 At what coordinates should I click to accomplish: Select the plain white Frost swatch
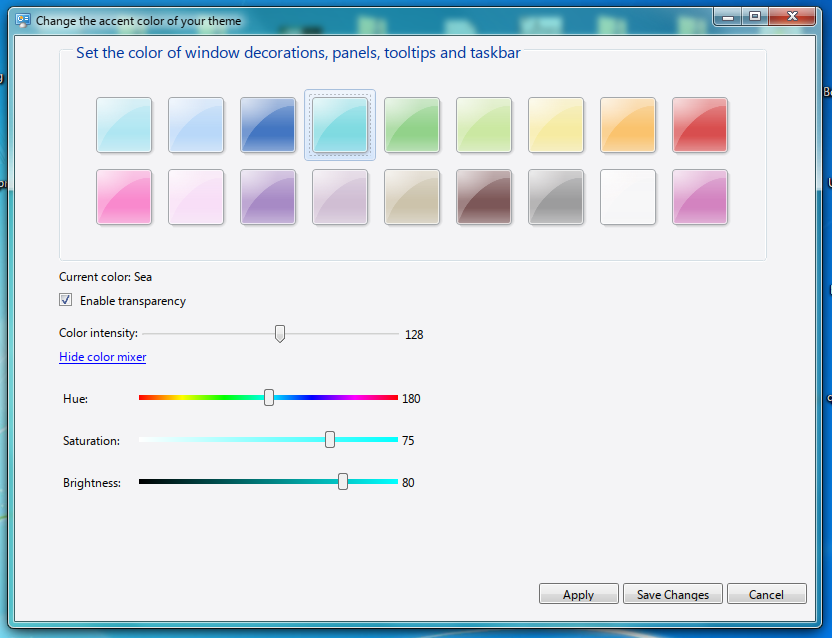coord(628,197)
